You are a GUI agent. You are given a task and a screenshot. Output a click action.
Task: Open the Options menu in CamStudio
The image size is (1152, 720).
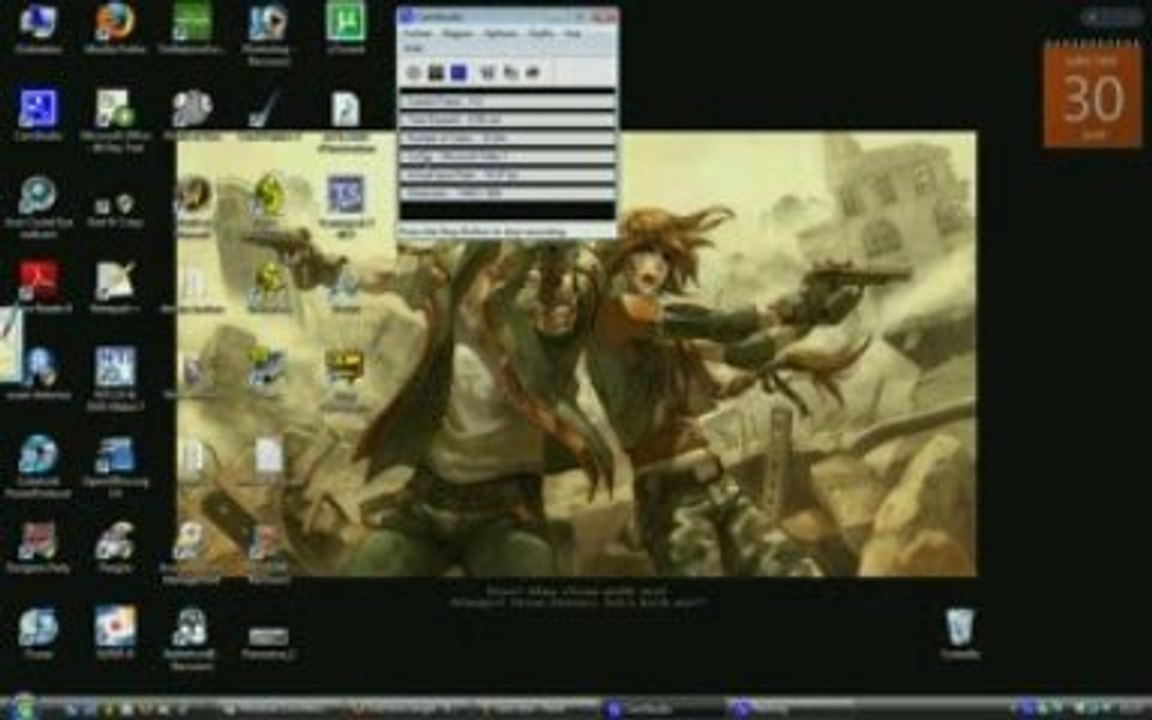[x=501, y=34]
